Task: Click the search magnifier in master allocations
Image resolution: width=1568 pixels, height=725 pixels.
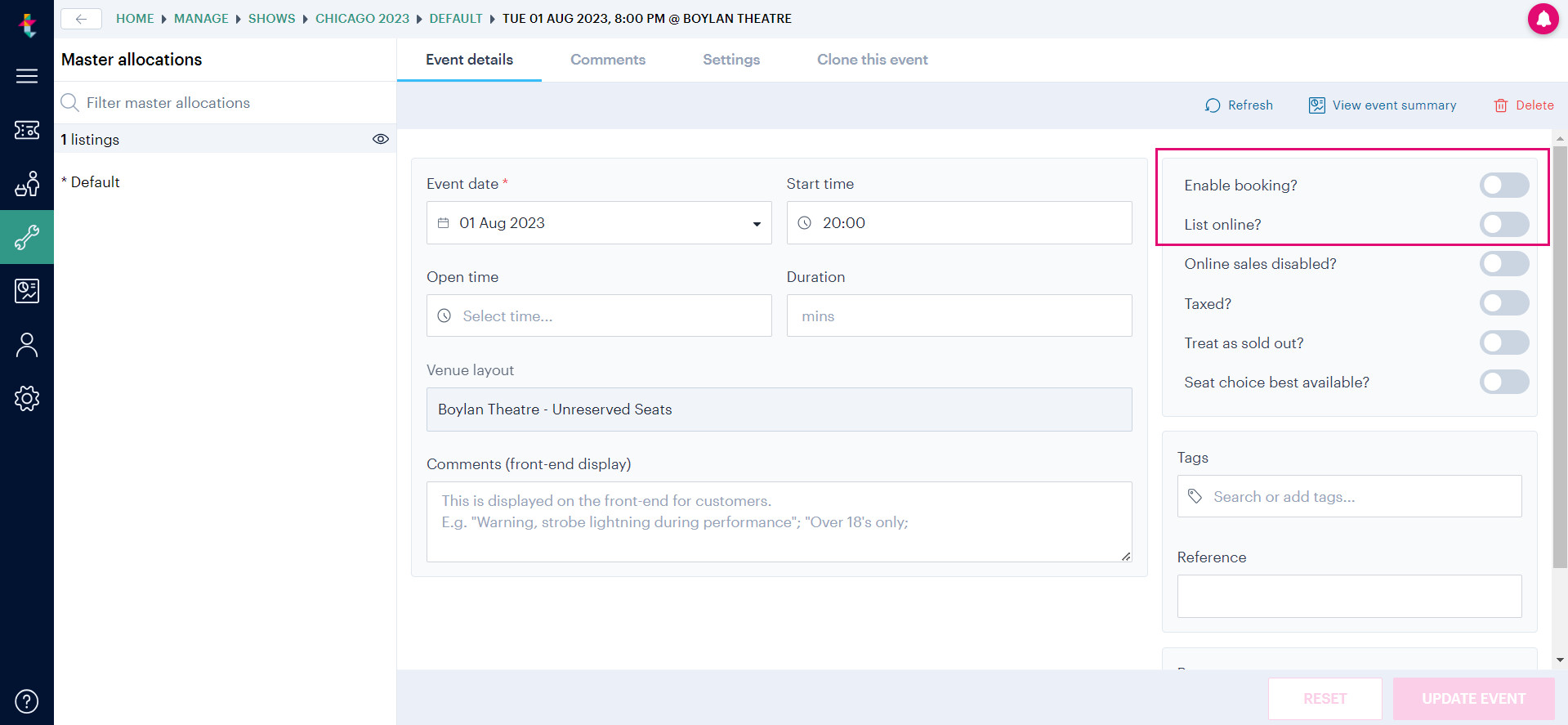Action: click(70, 102)
